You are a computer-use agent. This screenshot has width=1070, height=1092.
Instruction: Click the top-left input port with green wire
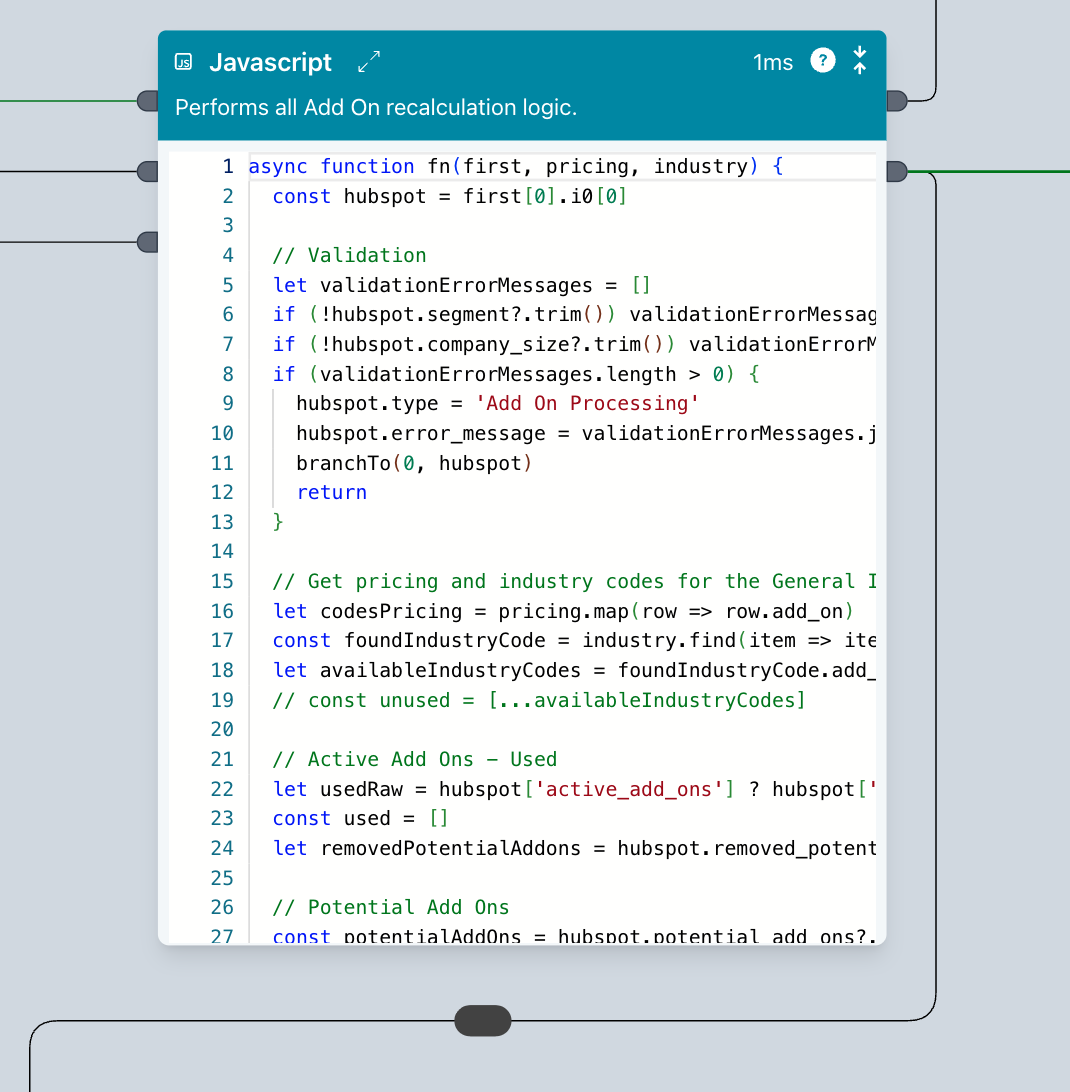[148, 100]
